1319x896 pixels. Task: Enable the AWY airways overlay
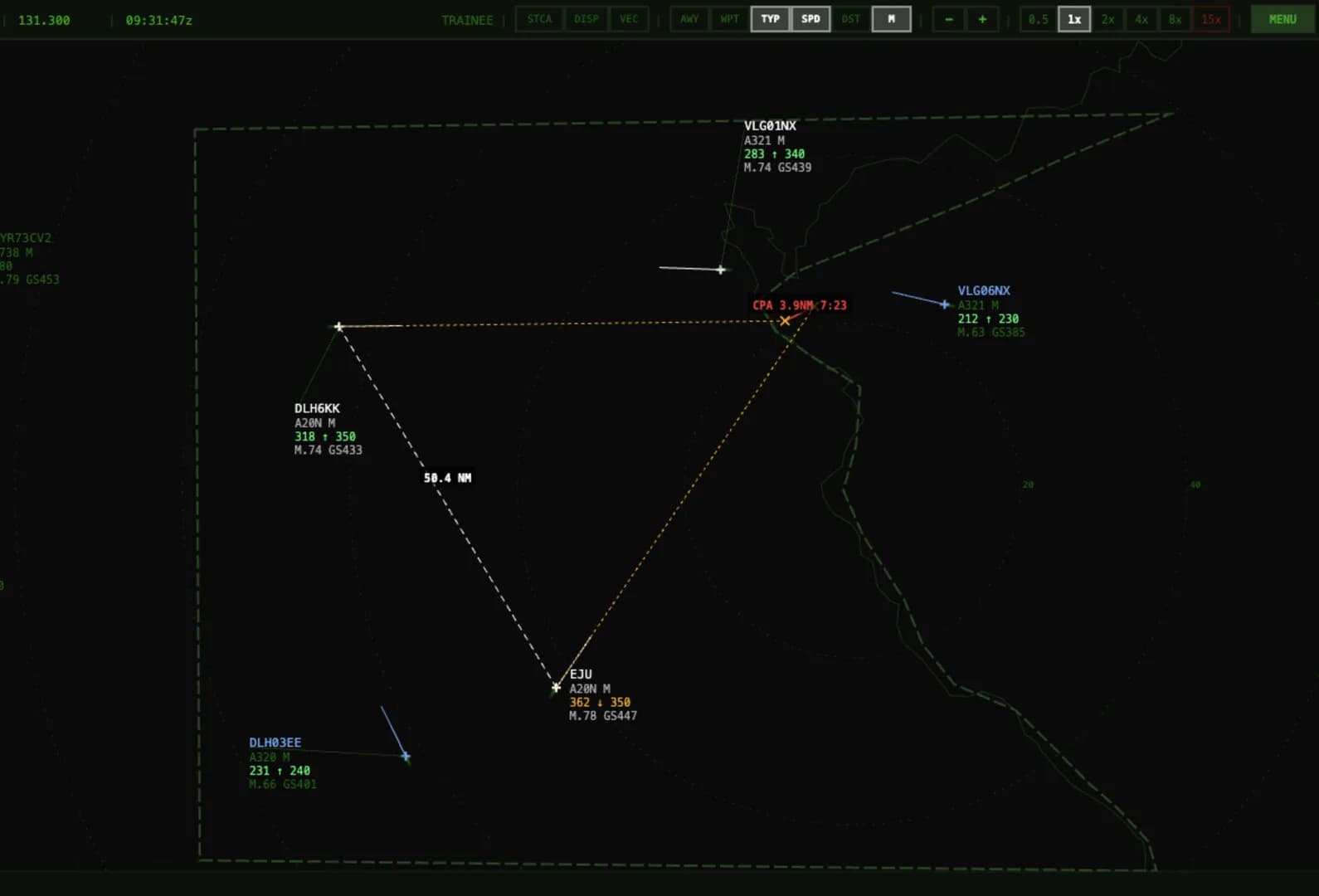pos(689,19)
